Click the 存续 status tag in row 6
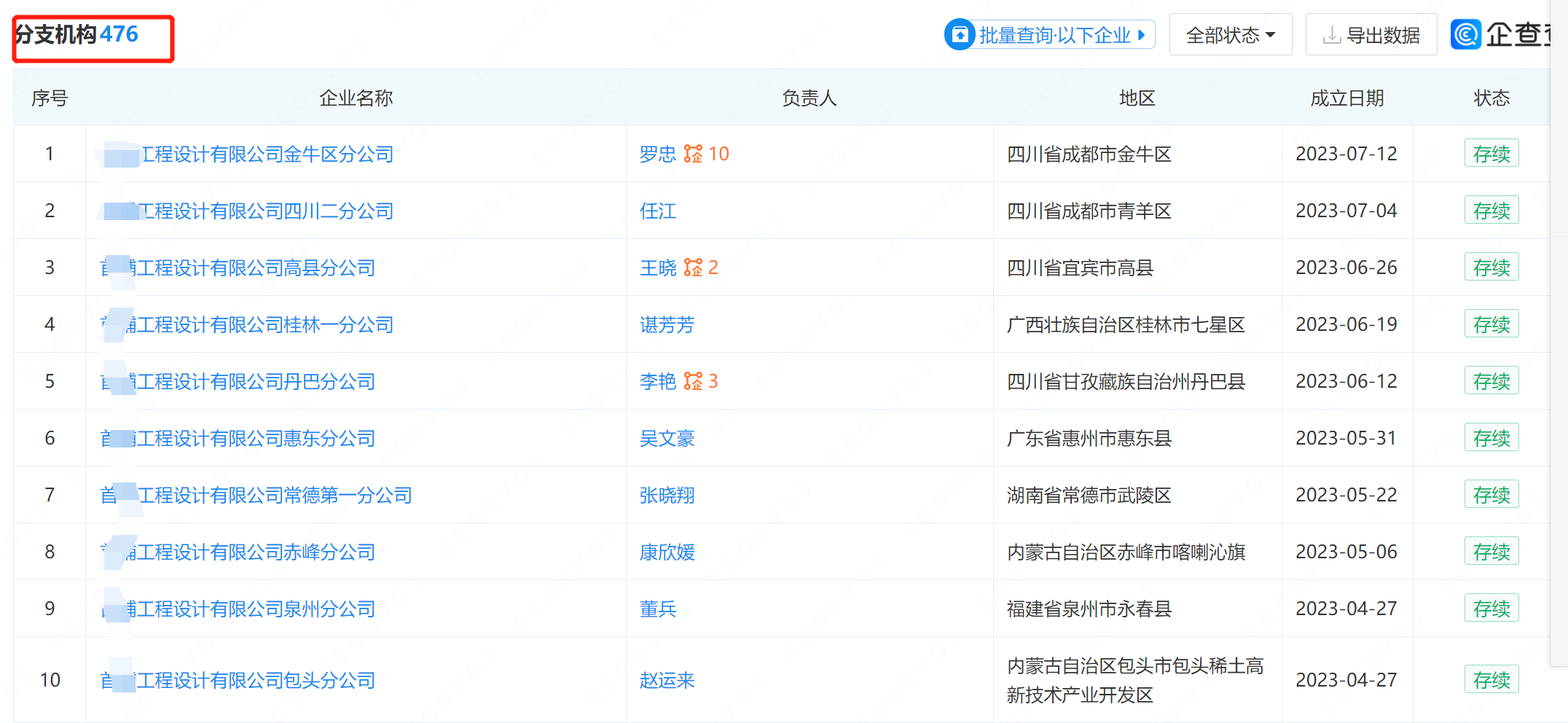 click(x=1491, y=438)
